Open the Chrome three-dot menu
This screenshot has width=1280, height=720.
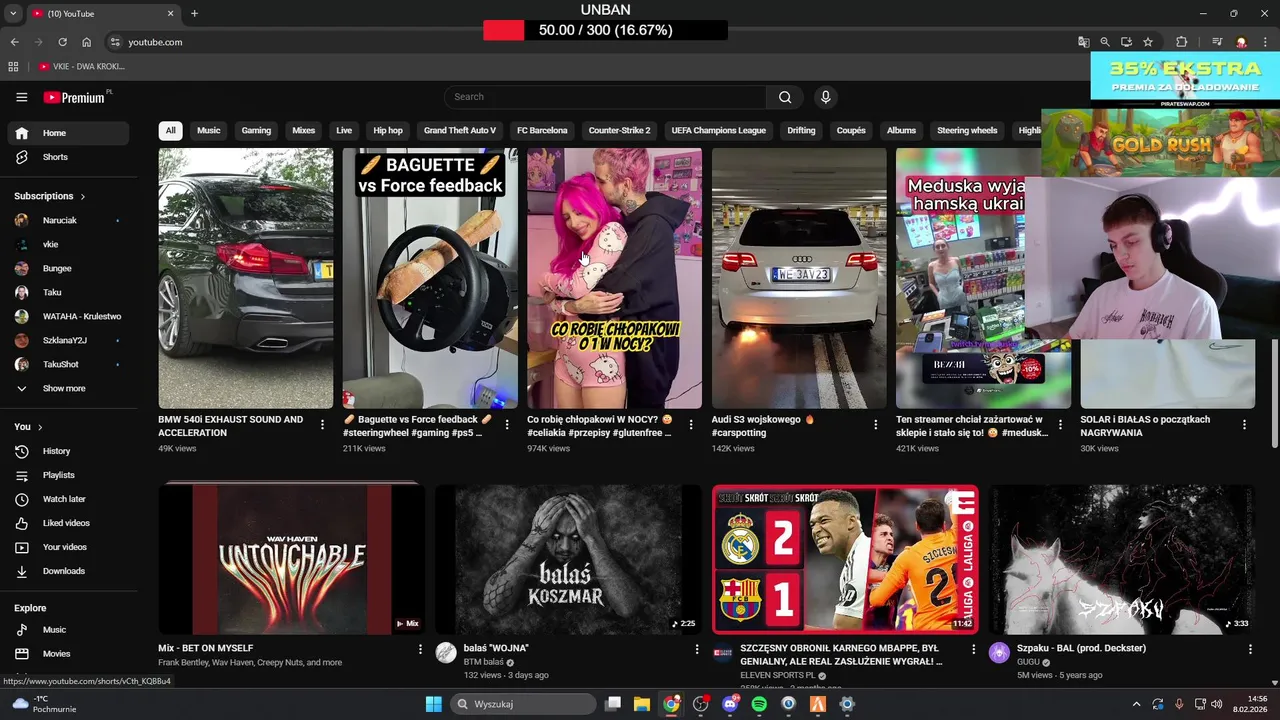tap(1265, 42)
